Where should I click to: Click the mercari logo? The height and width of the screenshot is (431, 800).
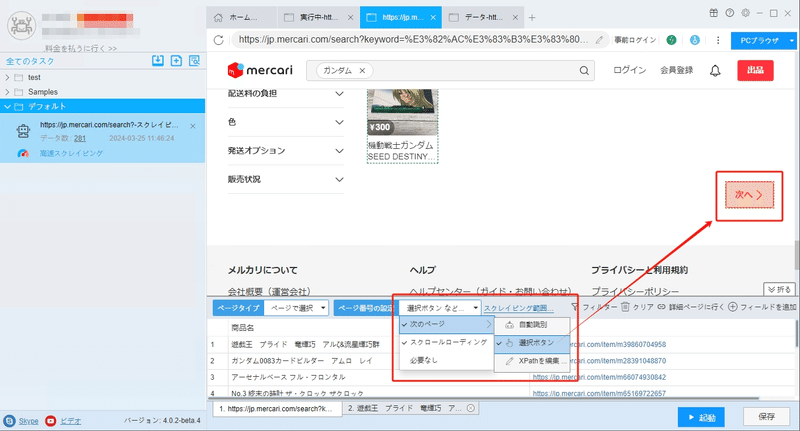[260, 70]
